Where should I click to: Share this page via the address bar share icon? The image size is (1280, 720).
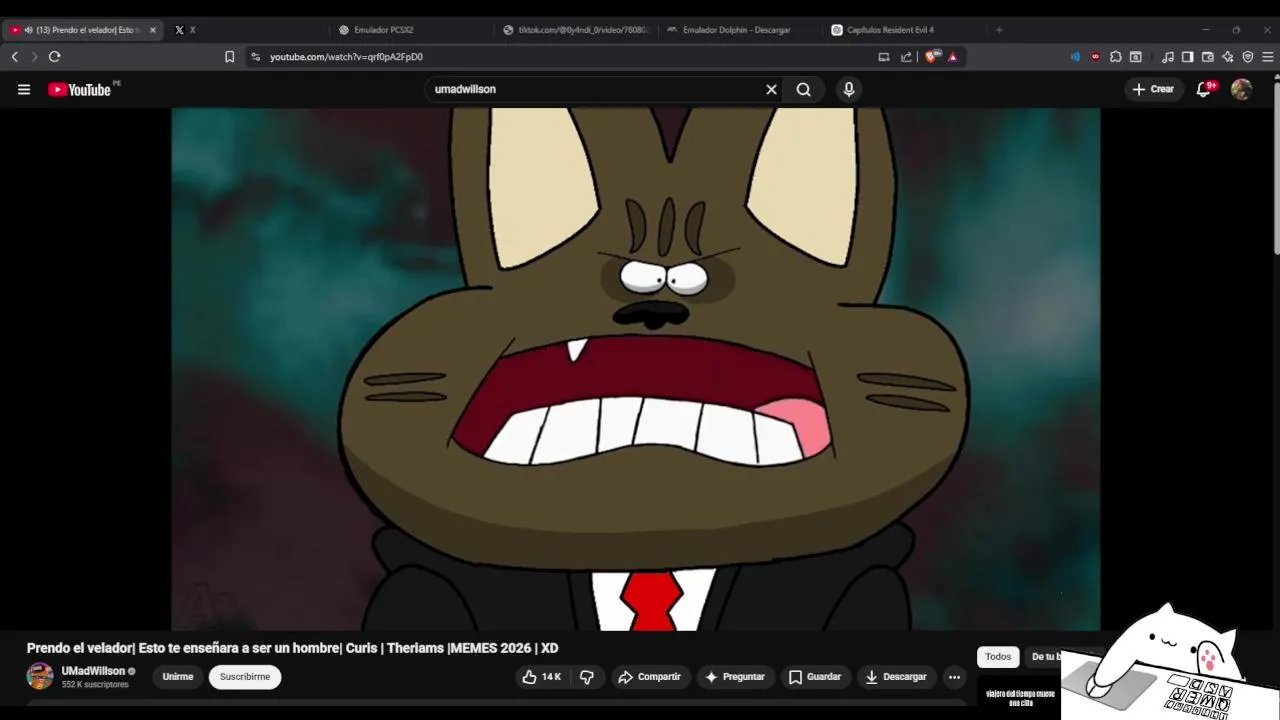click(x=906, y=57)
